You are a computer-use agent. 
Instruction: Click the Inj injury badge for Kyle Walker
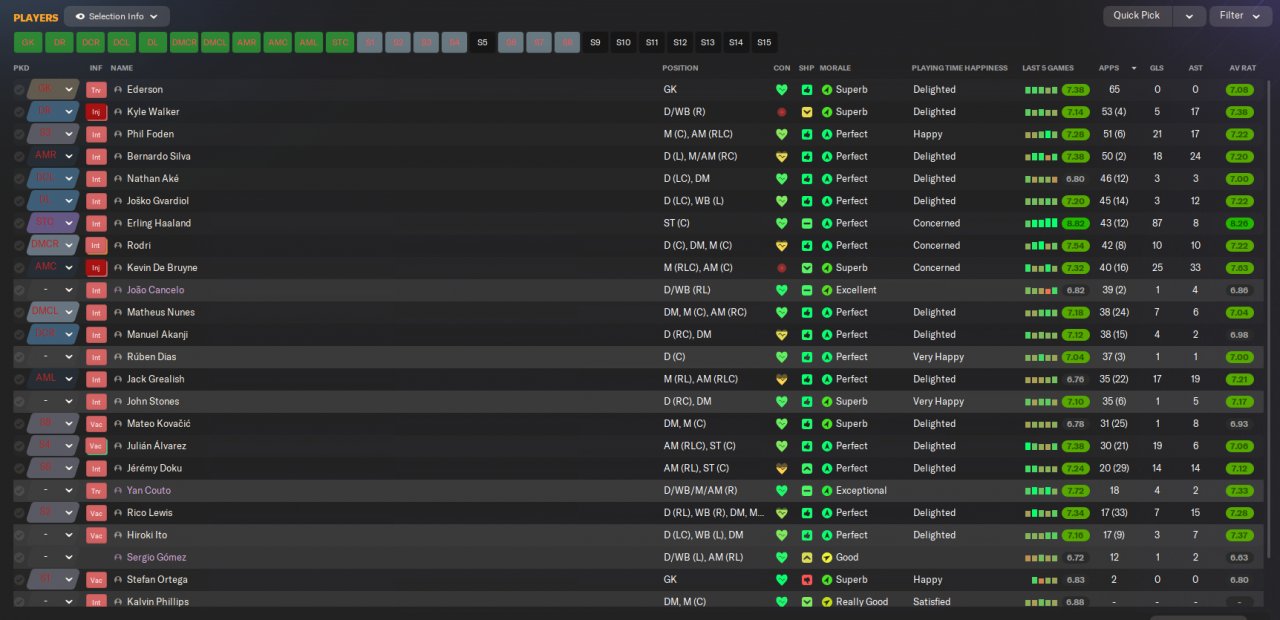tap(96, 112)
